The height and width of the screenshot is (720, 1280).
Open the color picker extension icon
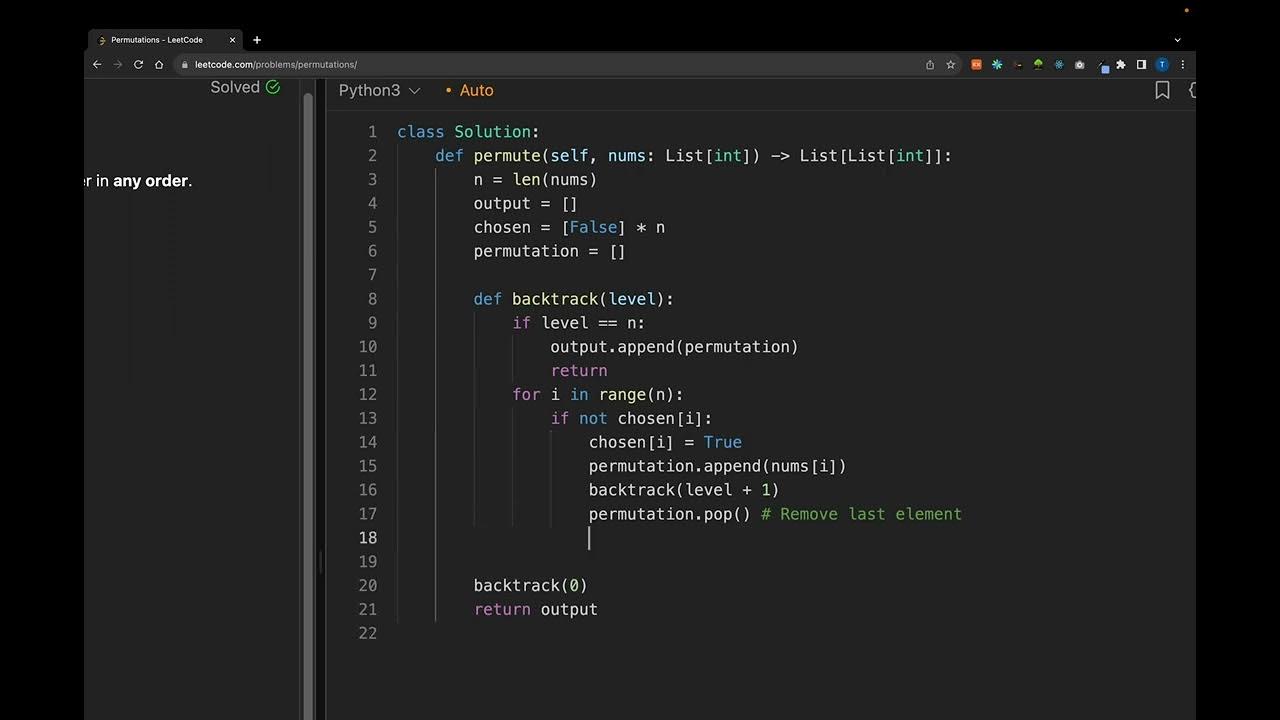1103,66
